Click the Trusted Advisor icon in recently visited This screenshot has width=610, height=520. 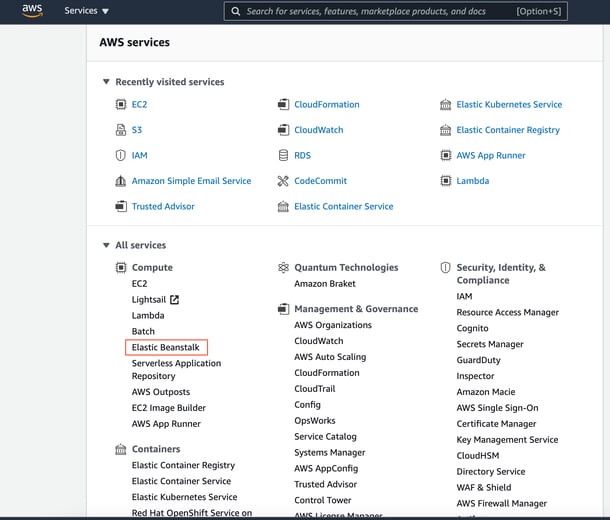pyautogui.click(x=121, y=206)
